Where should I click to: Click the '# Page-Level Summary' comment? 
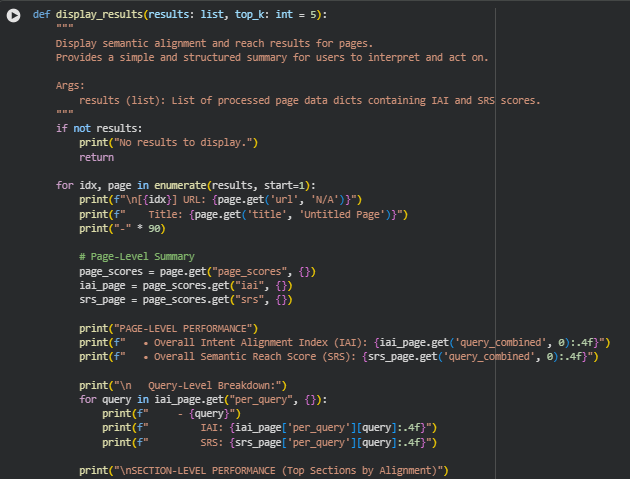pos(137,257)
